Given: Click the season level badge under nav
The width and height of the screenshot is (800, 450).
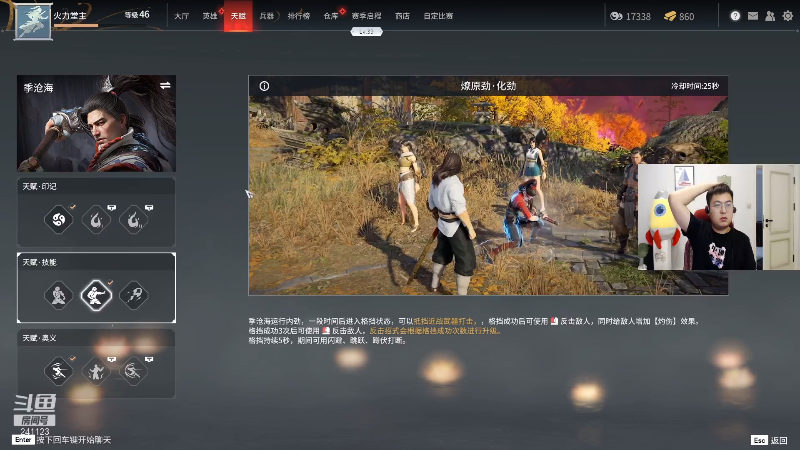Looking at the screenshot, I should click(x=366, y=32).
